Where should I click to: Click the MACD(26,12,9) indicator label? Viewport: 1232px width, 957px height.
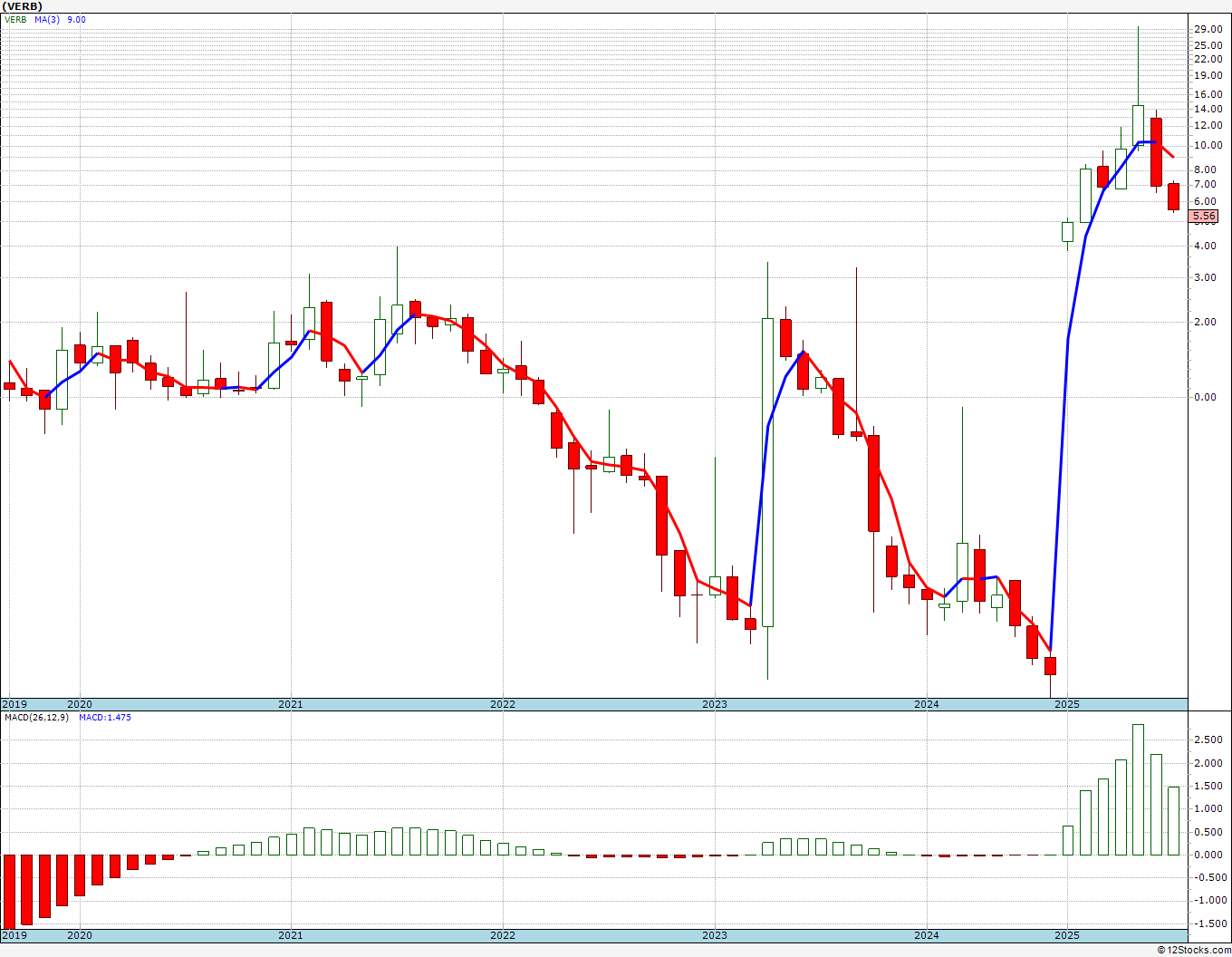tap(37, 718)
